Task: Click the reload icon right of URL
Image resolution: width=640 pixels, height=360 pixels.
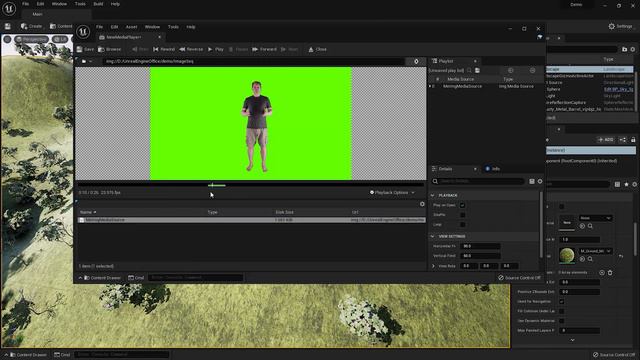Action: pos(416,61)
